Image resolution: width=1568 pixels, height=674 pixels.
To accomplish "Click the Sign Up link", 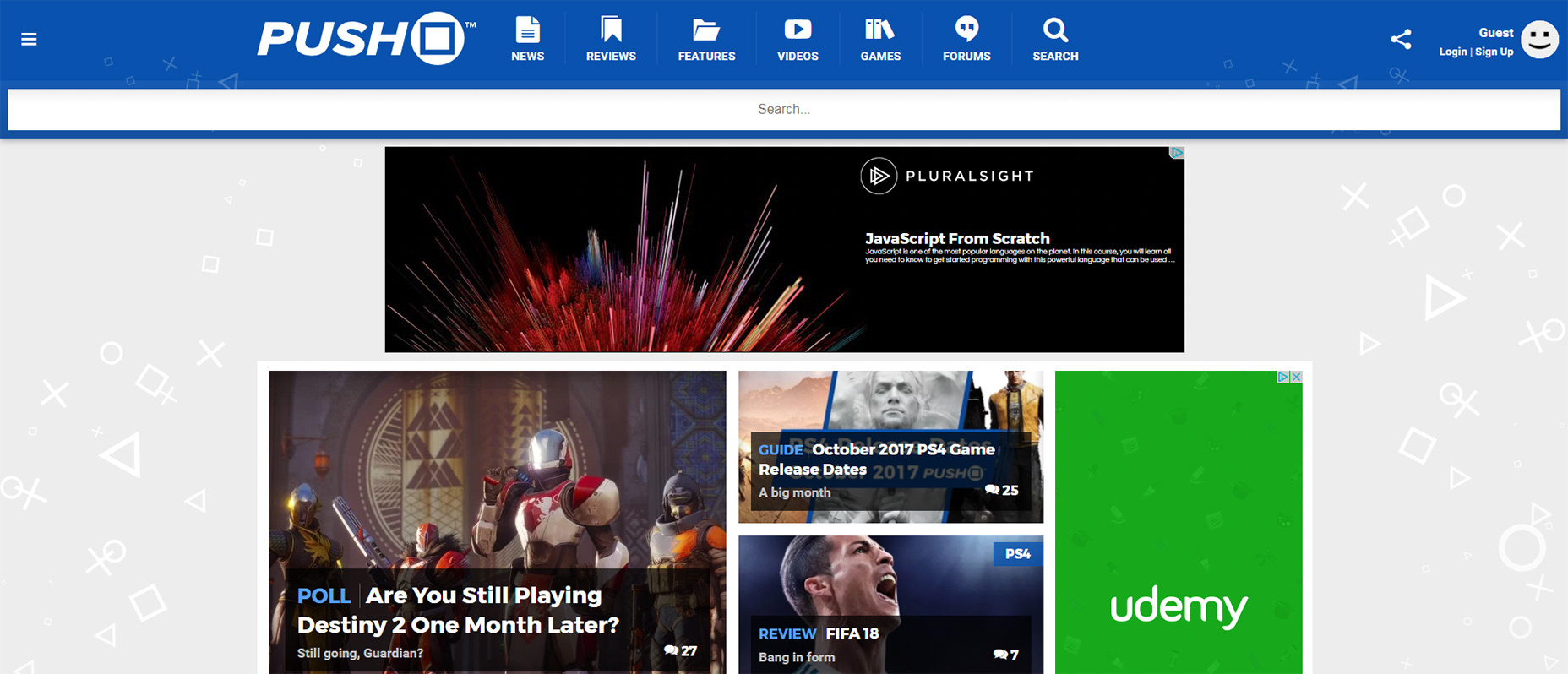I will [x=1494, y=52].
